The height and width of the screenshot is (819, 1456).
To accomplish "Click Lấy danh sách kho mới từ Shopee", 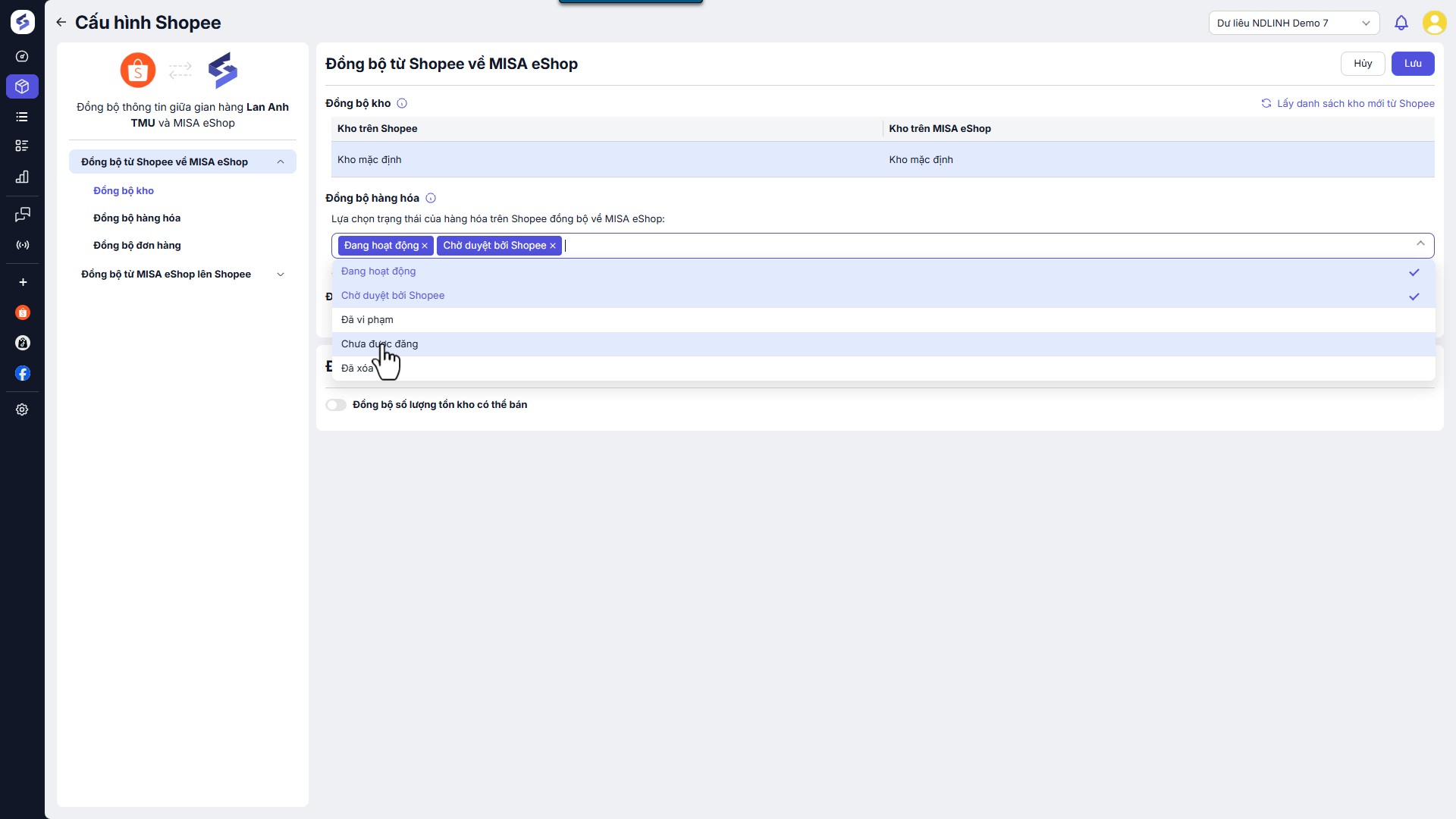I will click(1348, 104).
